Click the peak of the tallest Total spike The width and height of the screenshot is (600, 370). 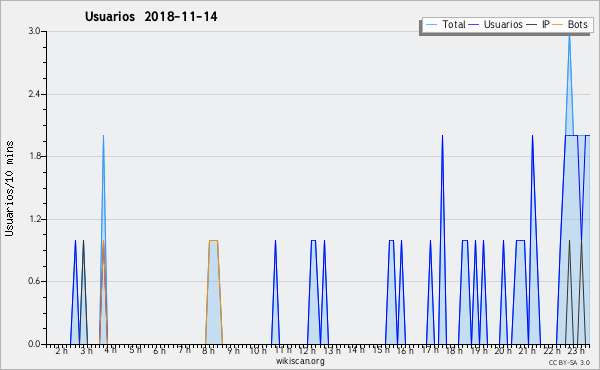(569, 35)
